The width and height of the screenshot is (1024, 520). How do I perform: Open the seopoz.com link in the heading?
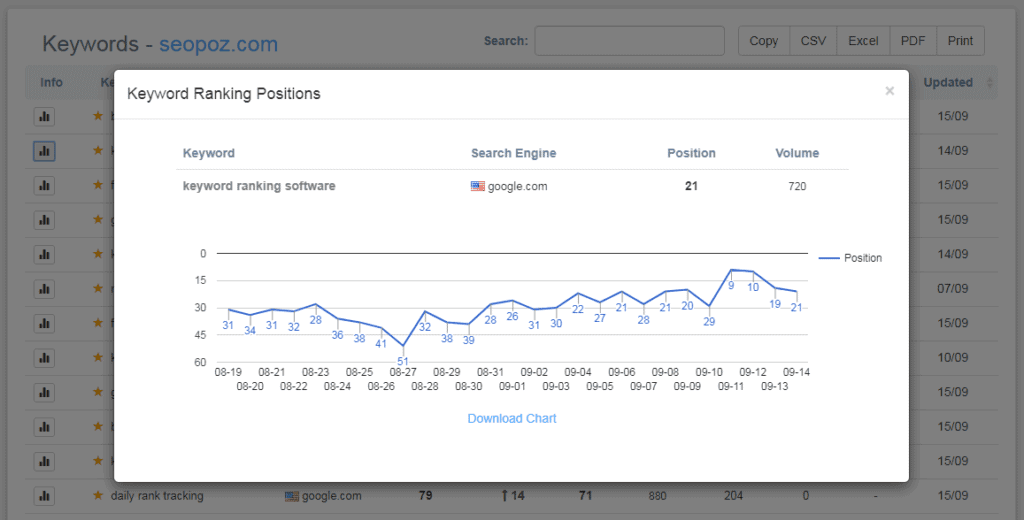218,44
